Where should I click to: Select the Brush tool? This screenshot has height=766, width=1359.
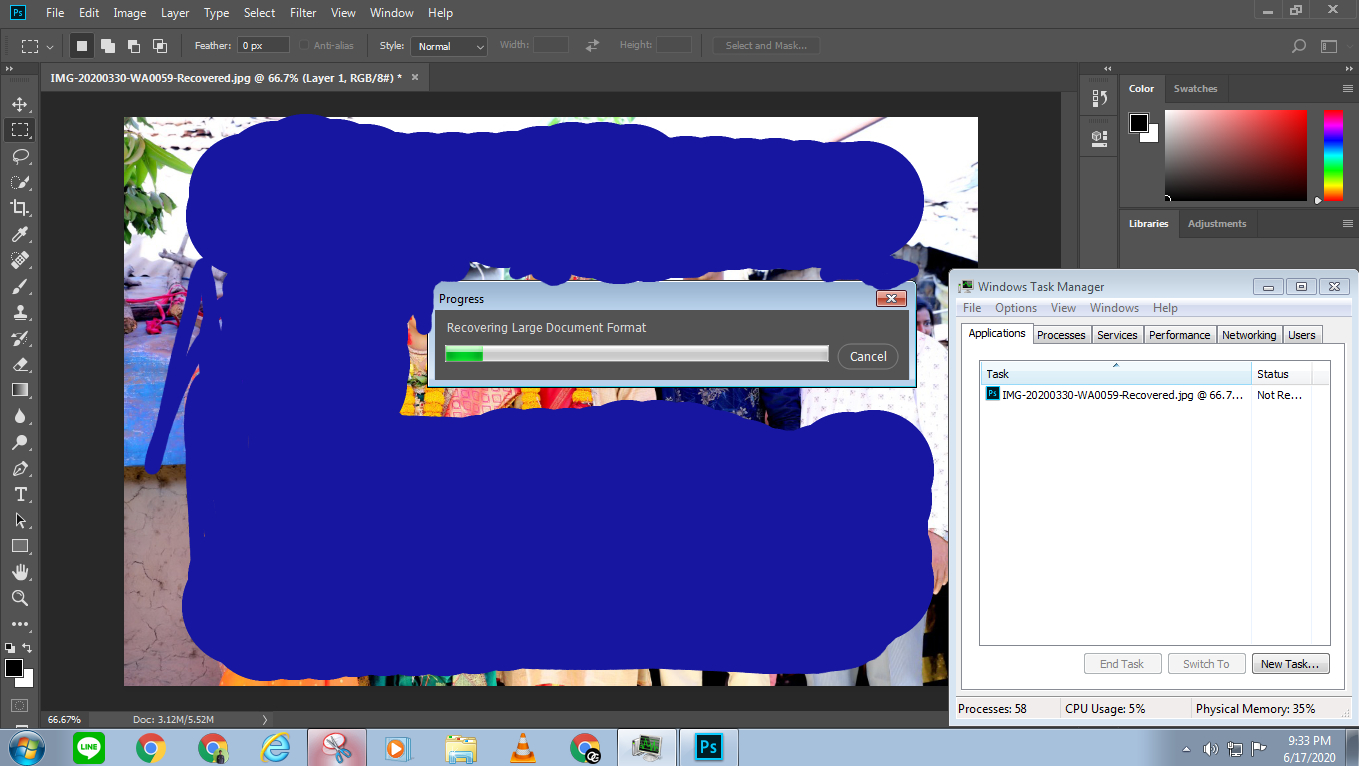[x=20, y=286]
